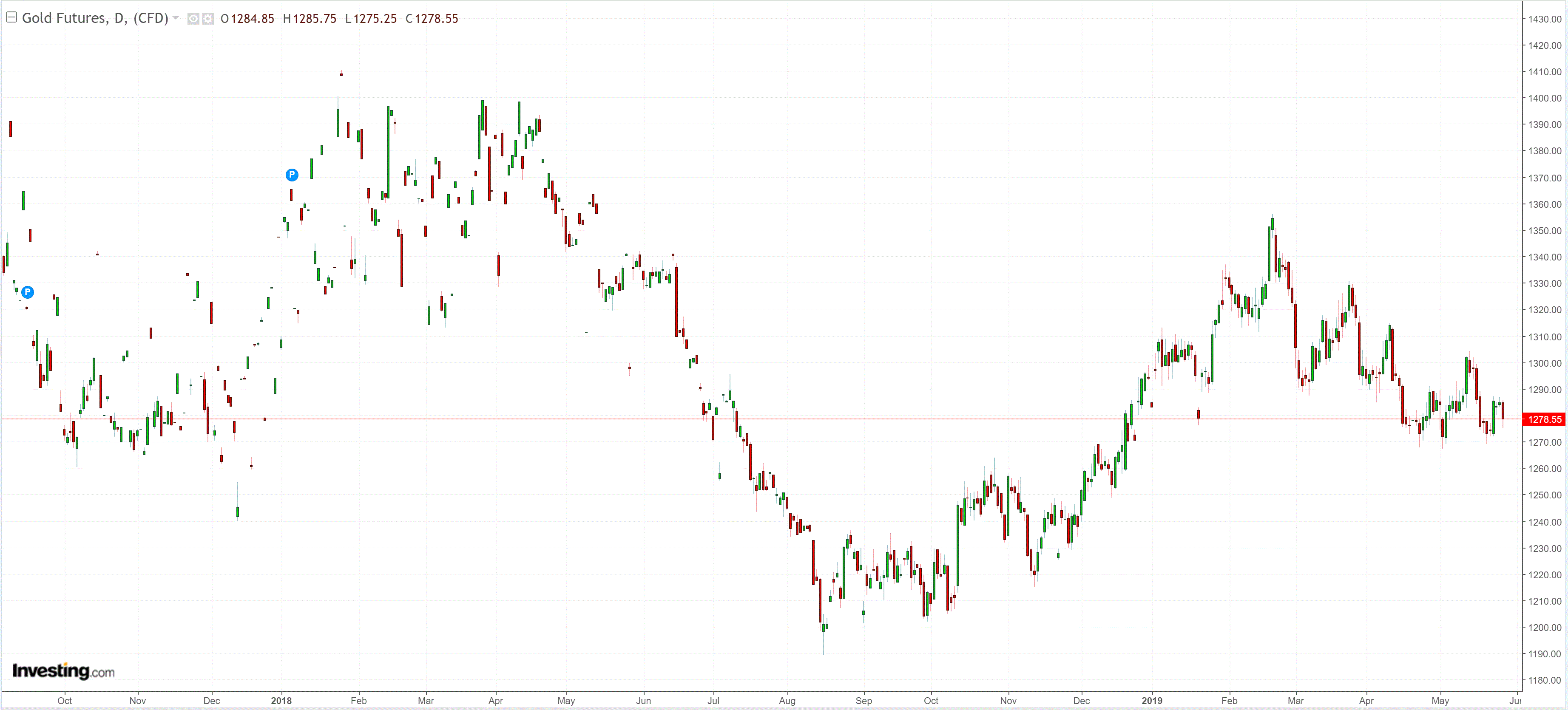Click the 1200.00 level on price axis

coord(1544,627)
